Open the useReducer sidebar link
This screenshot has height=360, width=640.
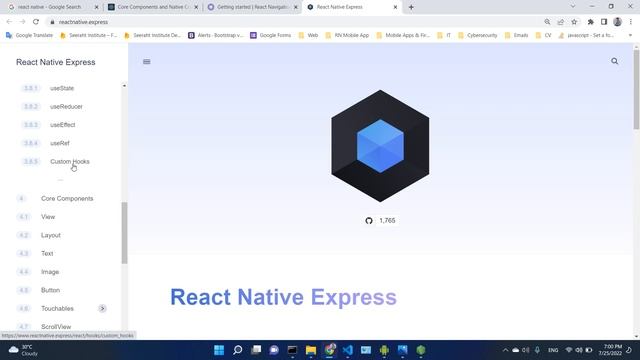[66, 107]
